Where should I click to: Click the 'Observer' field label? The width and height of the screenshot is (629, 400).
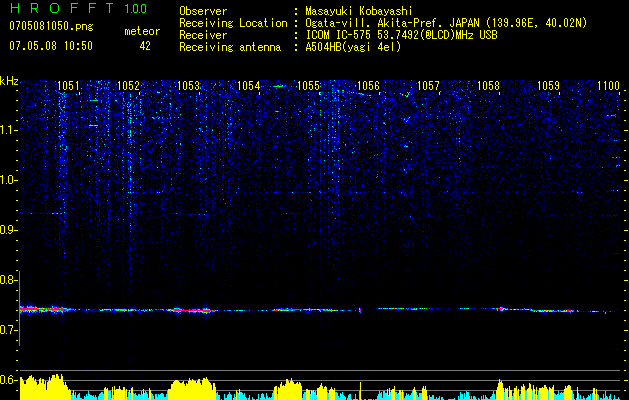[x=203, y=11]
